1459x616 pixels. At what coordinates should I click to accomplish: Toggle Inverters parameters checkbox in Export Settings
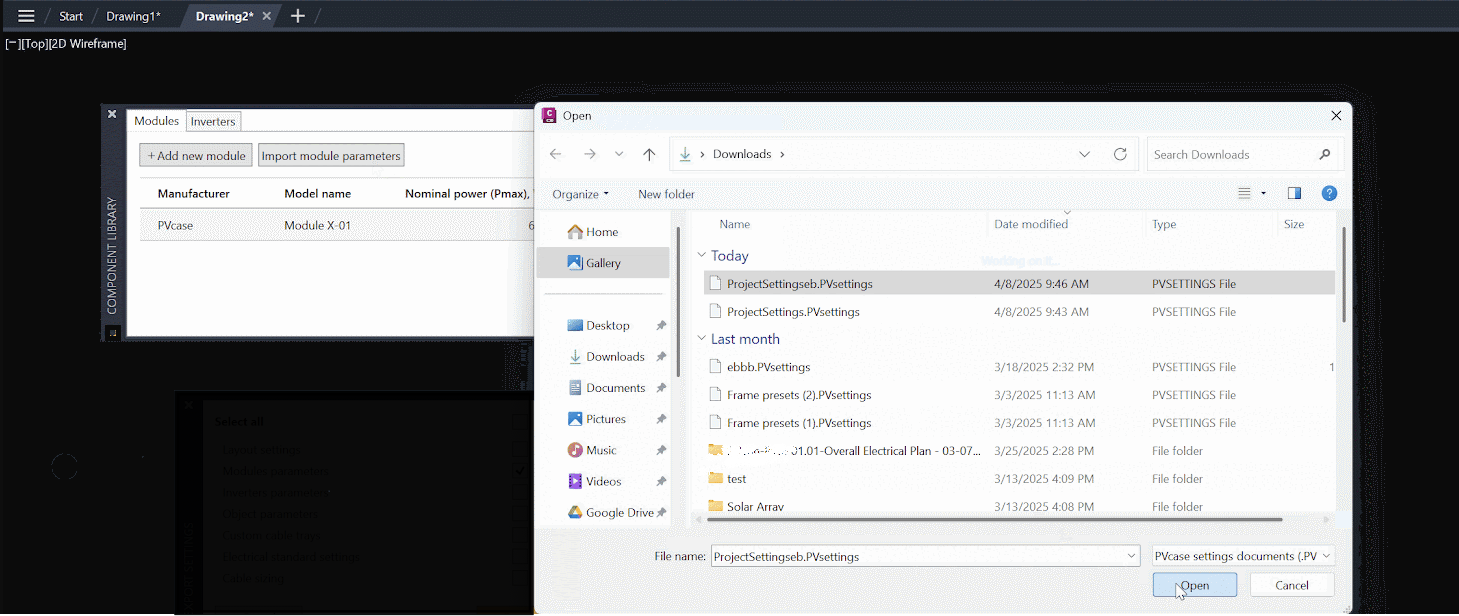(x=520, y=493)
